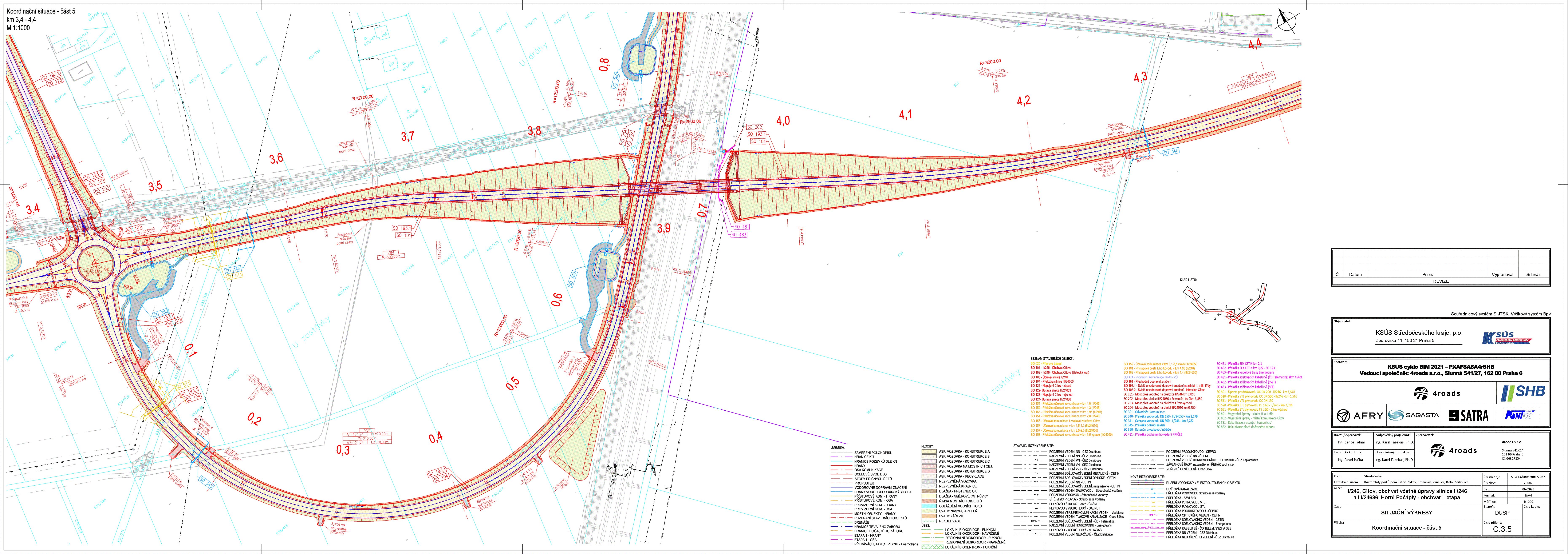Screen dimensions: 1568x554
Task: Click the 'DRENÁŽE' legend entry
Action: pyautogui.click(x=862, y=522)
